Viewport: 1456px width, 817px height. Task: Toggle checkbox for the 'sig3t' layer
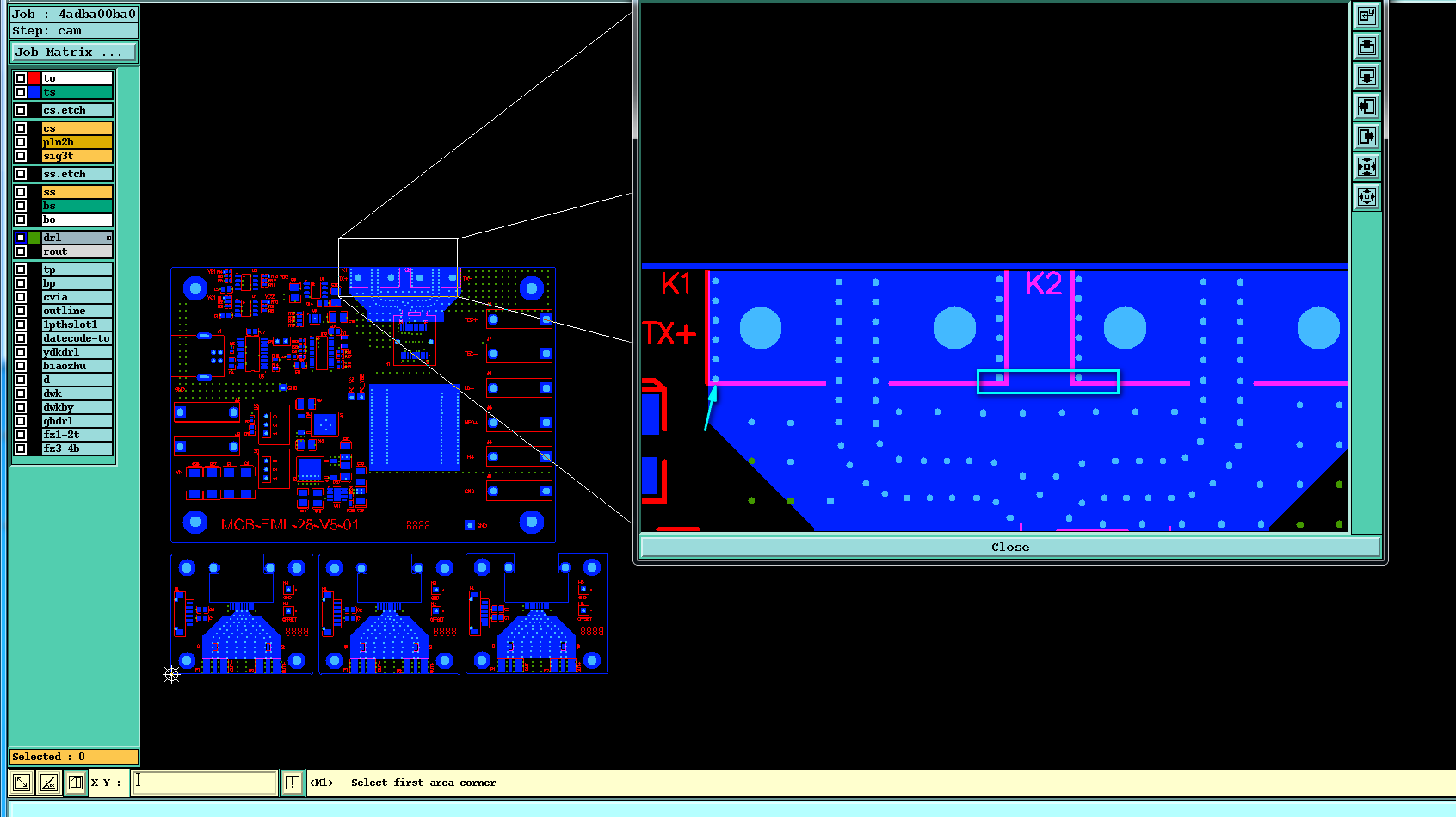pos(21,156)
